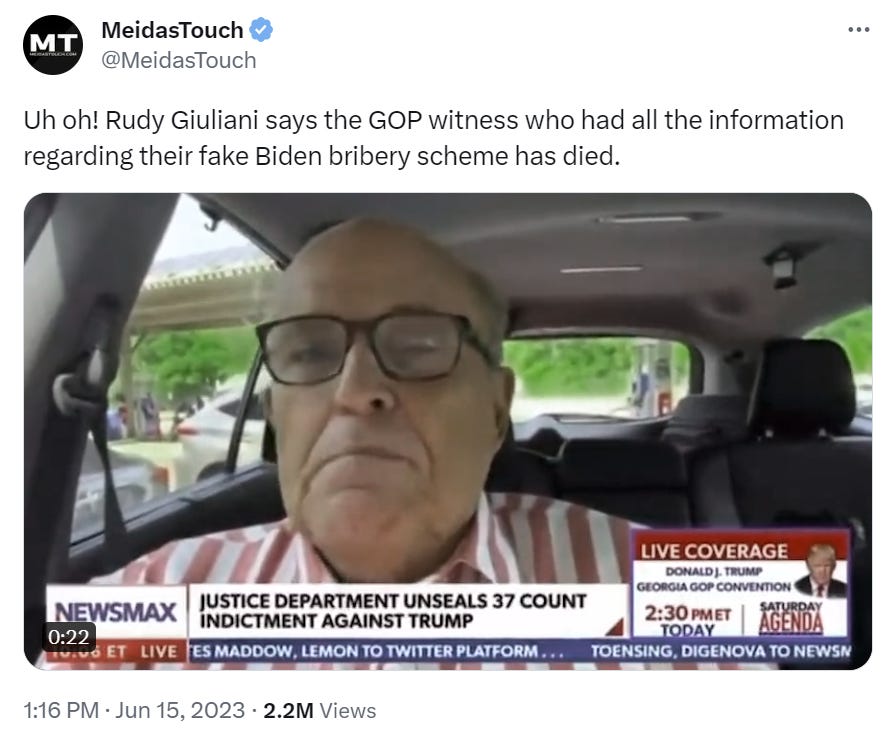Open the 1:16 PM Jun 15, 2023 timestamp
Image resolution: width=896 pixels, height=740 pixels.
pyautogui.click(x=134, y=710)
